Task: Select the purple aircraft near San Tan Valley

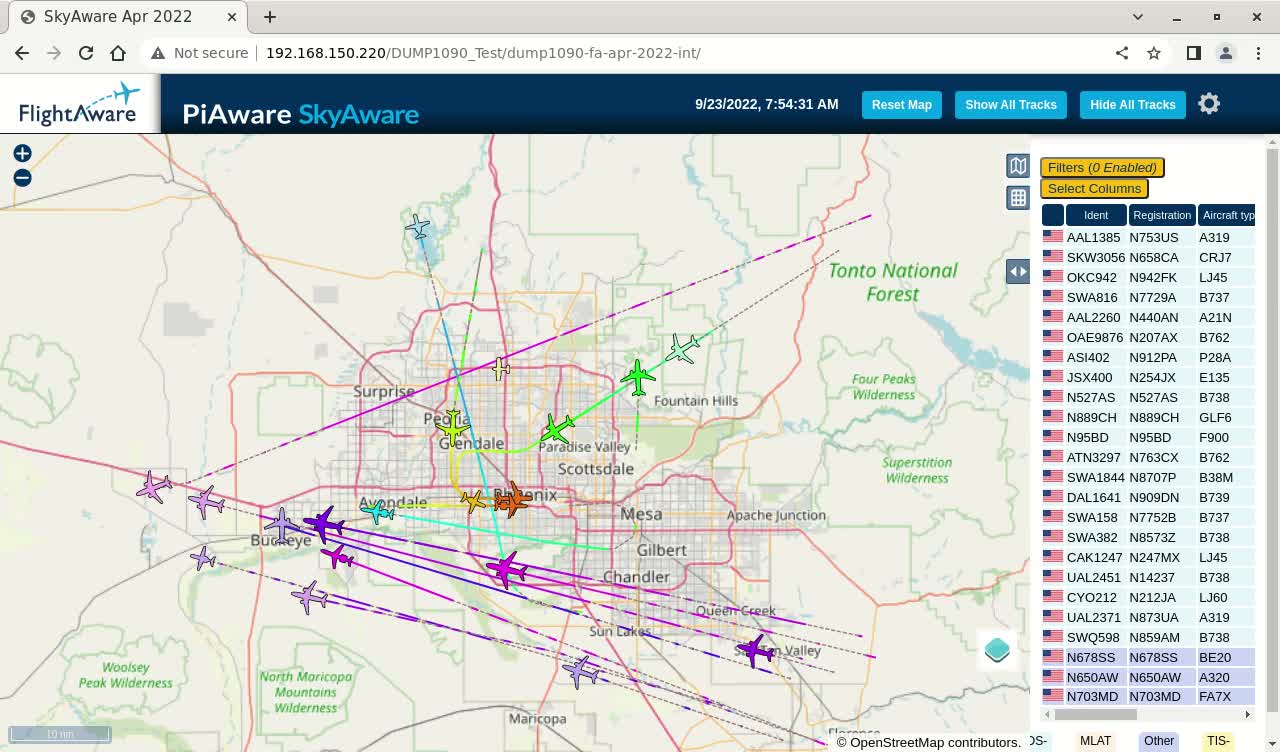Action: pos(755,650)
